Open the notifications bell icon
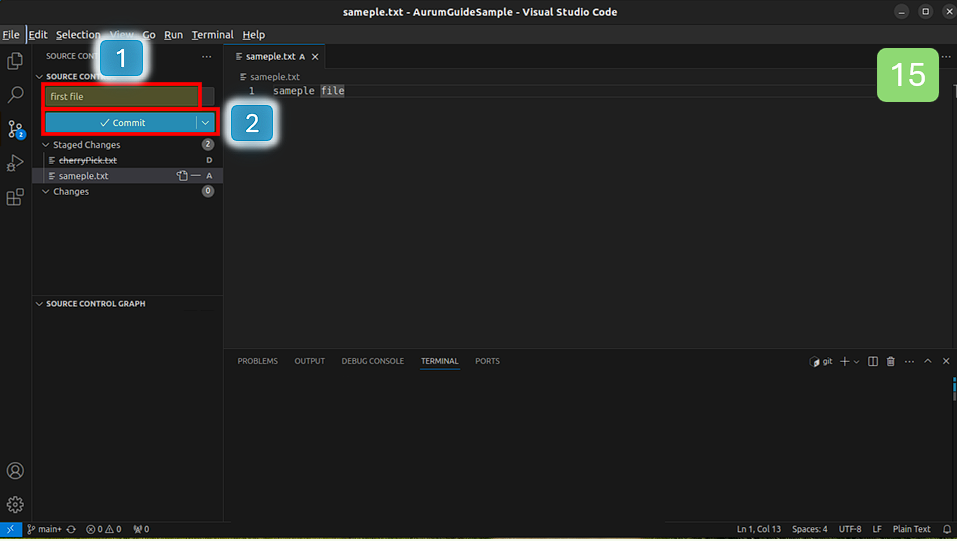This screenshot has width=957, height=541. click(947, 529)
